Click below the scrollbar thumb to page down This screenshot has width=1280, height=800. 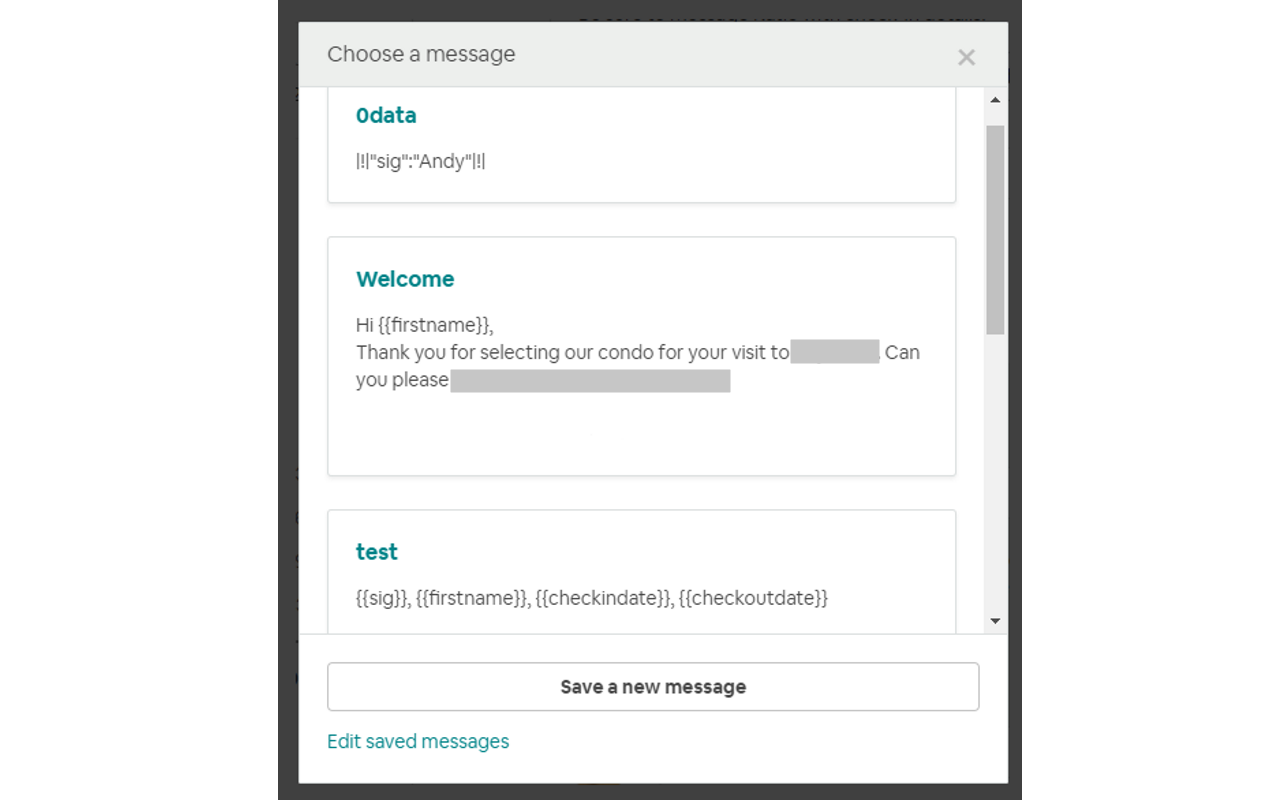tap(995, 470)
